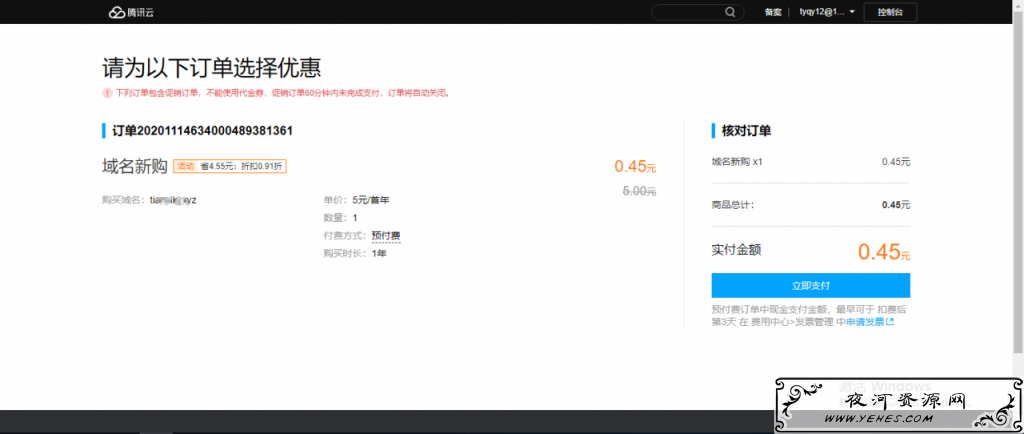The image size is (1024, 434).
Task: Click the red warning exclamation icon
Action: [107, 93]
